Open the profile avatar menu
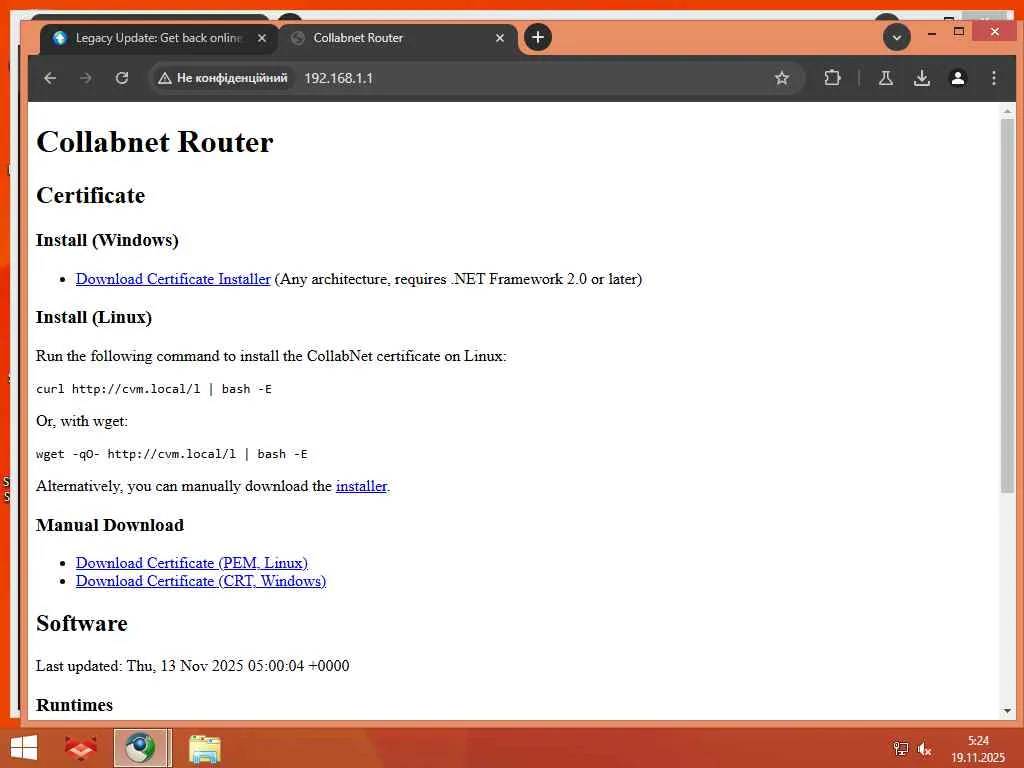Screen dimensions: 1024x768 pos(957,78)
